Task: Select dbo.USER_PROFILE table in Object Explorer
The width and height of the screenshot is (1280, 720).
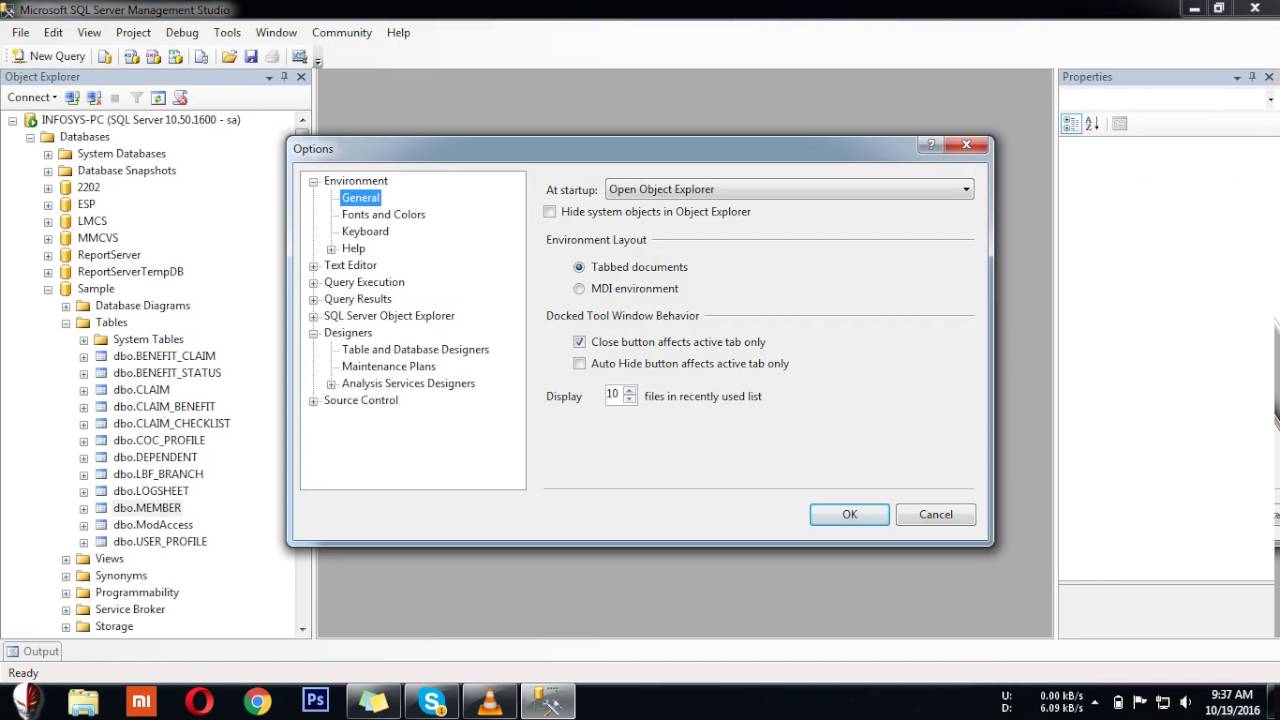Action: (160, 542)
